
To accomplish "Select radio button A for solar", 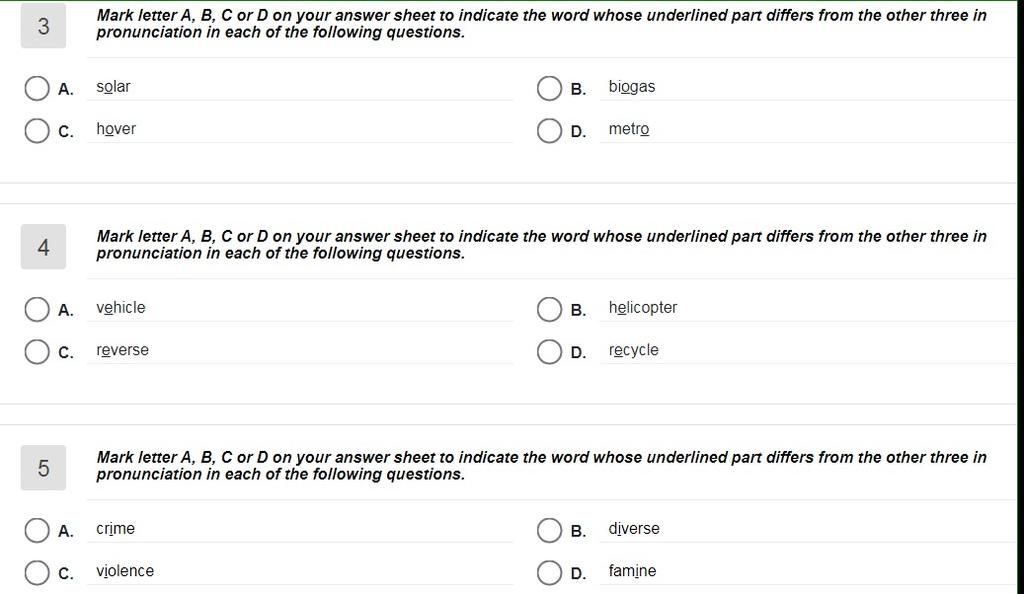I will click(x=37, y=88).
